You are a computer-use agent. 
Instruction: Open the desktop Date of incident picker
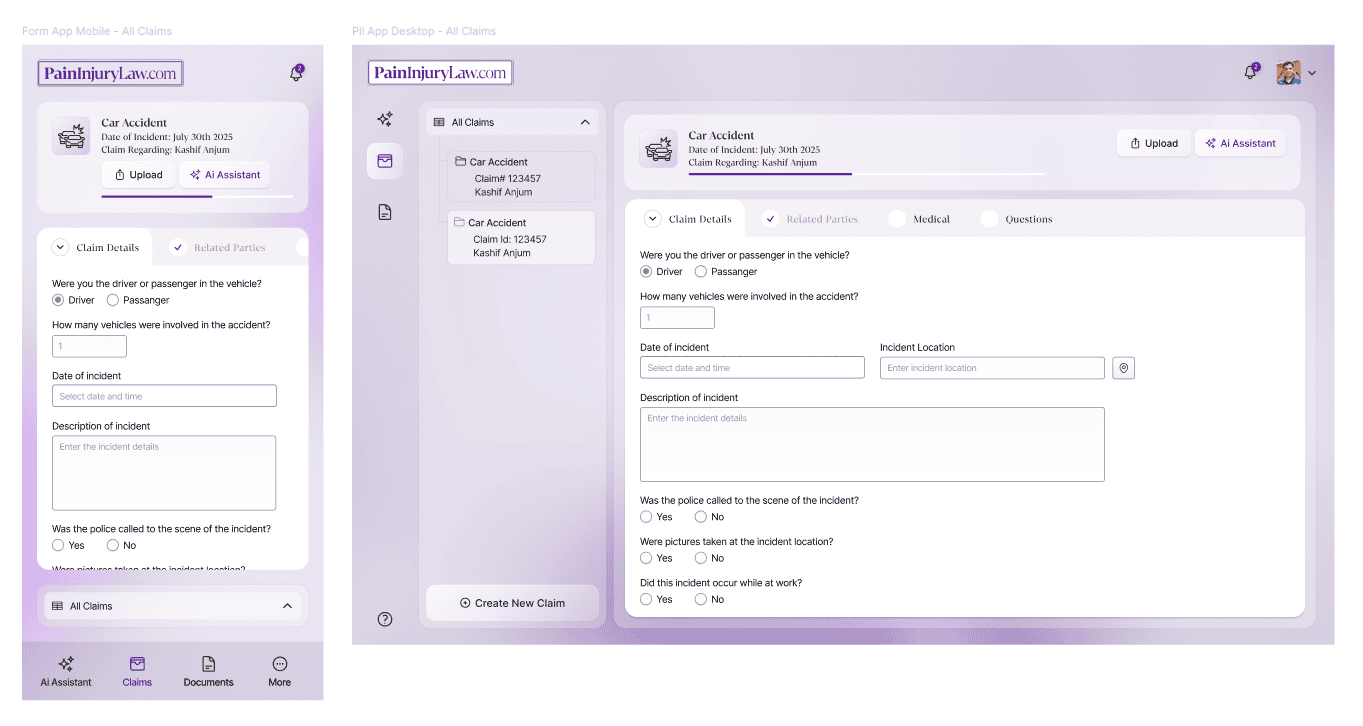[x=752, y=368]
